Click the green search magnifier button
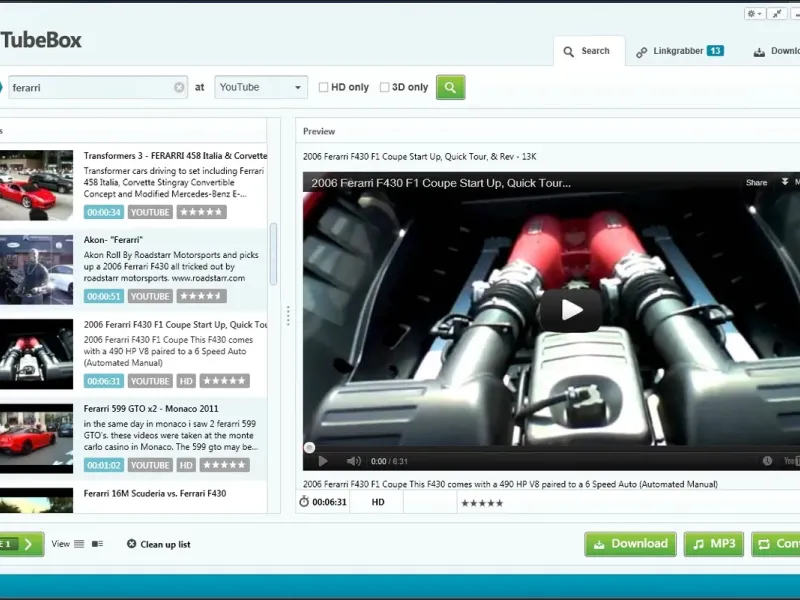 tap(450, 87)
